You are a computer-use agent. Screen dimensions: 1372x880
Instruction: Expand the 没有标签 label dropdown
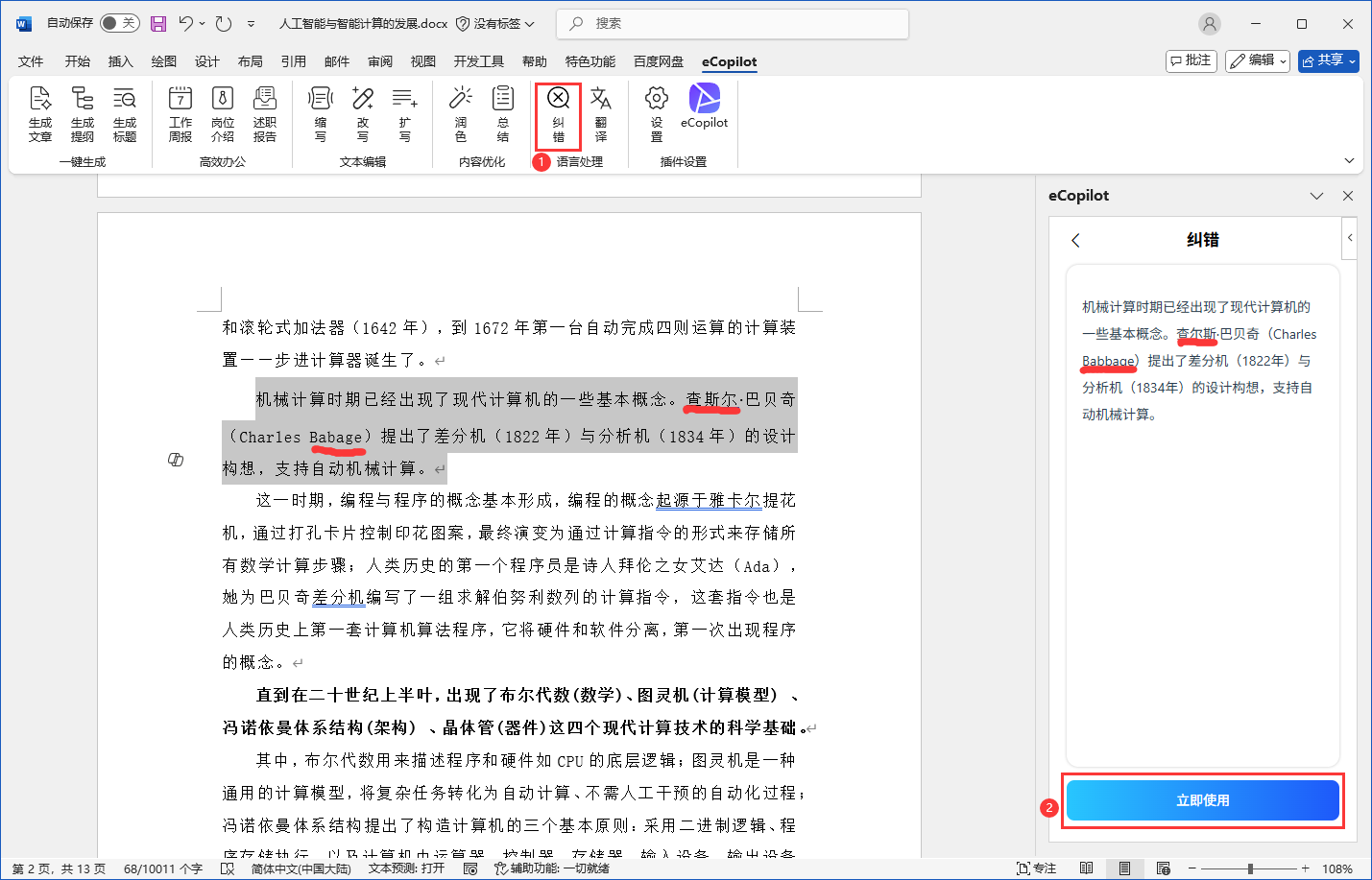[495, 23]
